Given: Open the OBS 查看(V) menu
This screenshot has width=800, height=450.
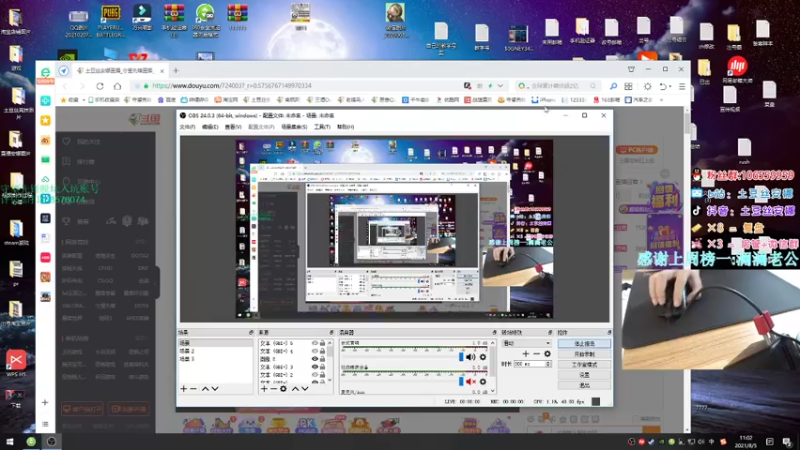Looking at the screenshot, I should (x=233, y=127).
